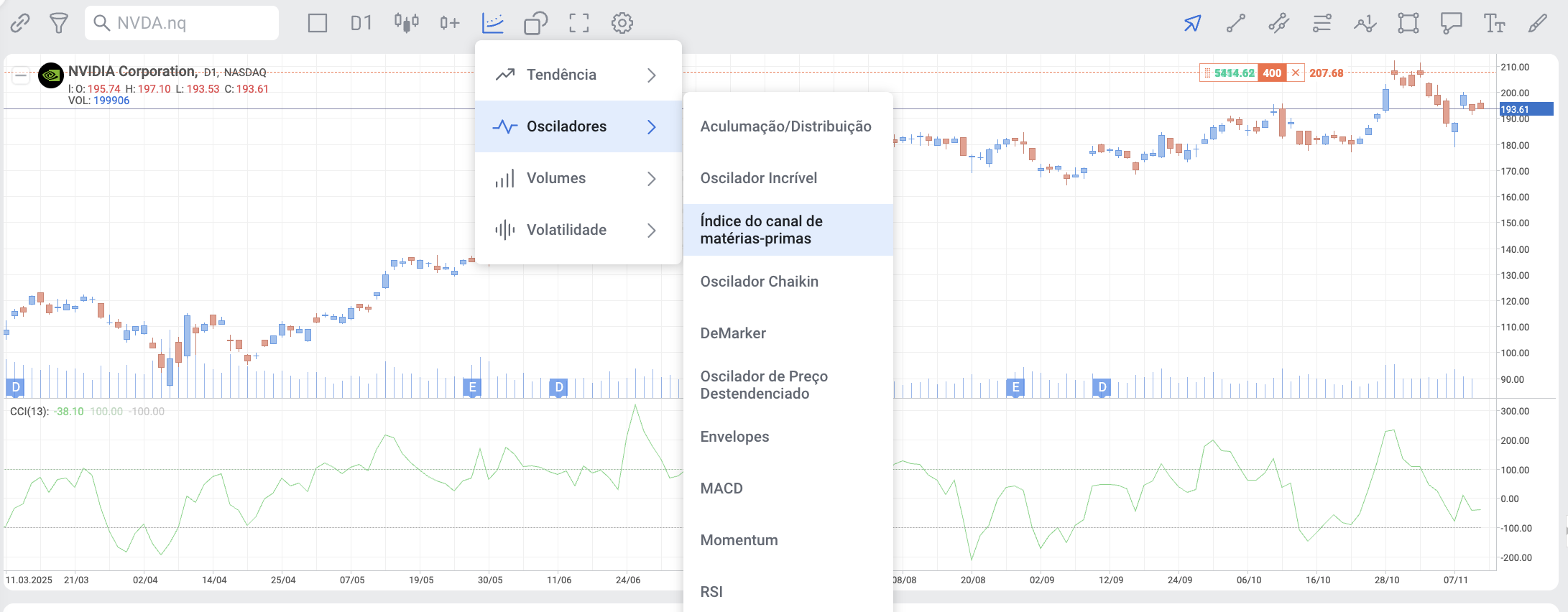This screenshot has height=612, width=1568.
Task: Open the Volumes submenu
Action: point(578,178)
